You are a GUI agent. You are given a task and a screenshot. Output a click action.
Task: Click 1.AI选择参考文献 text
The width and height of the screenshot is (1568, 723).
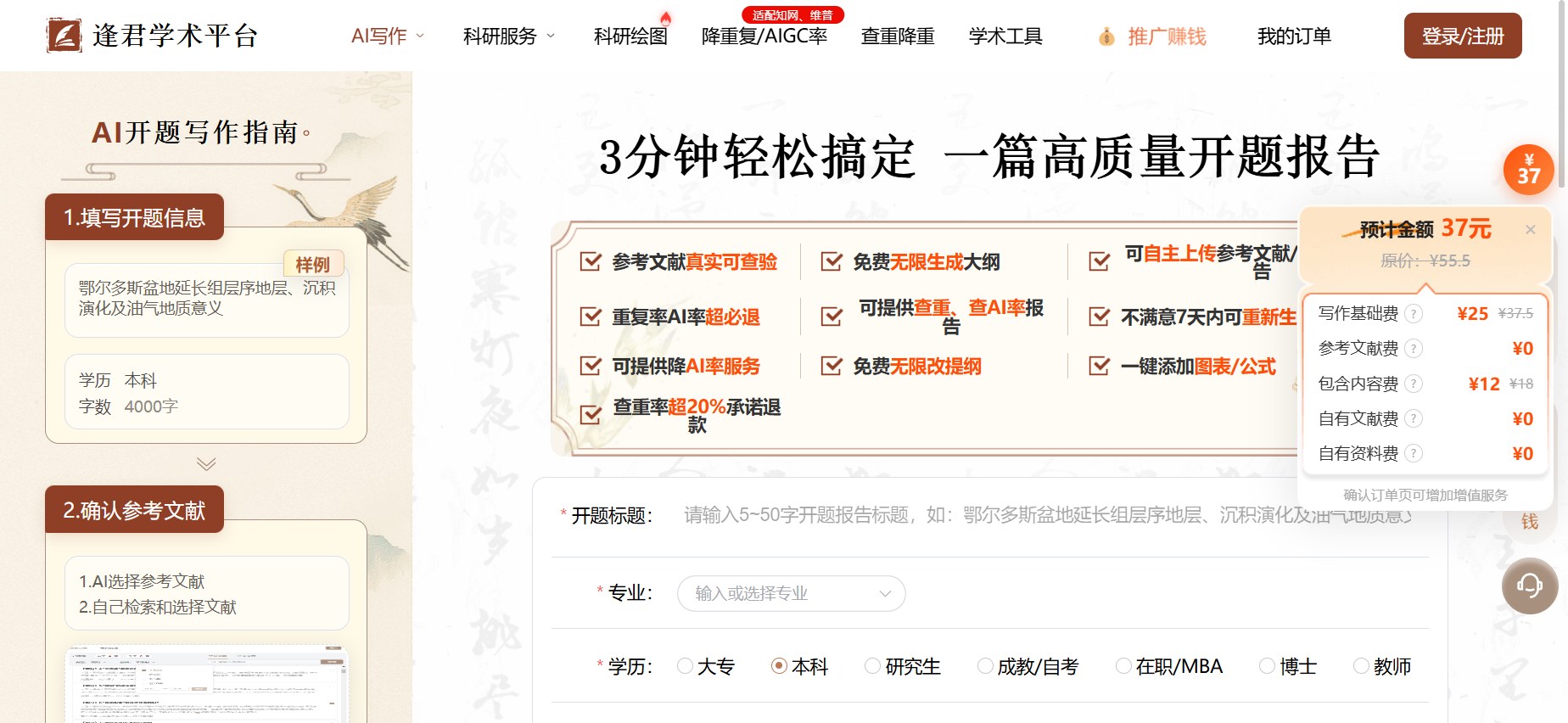(x=142, y=581)
